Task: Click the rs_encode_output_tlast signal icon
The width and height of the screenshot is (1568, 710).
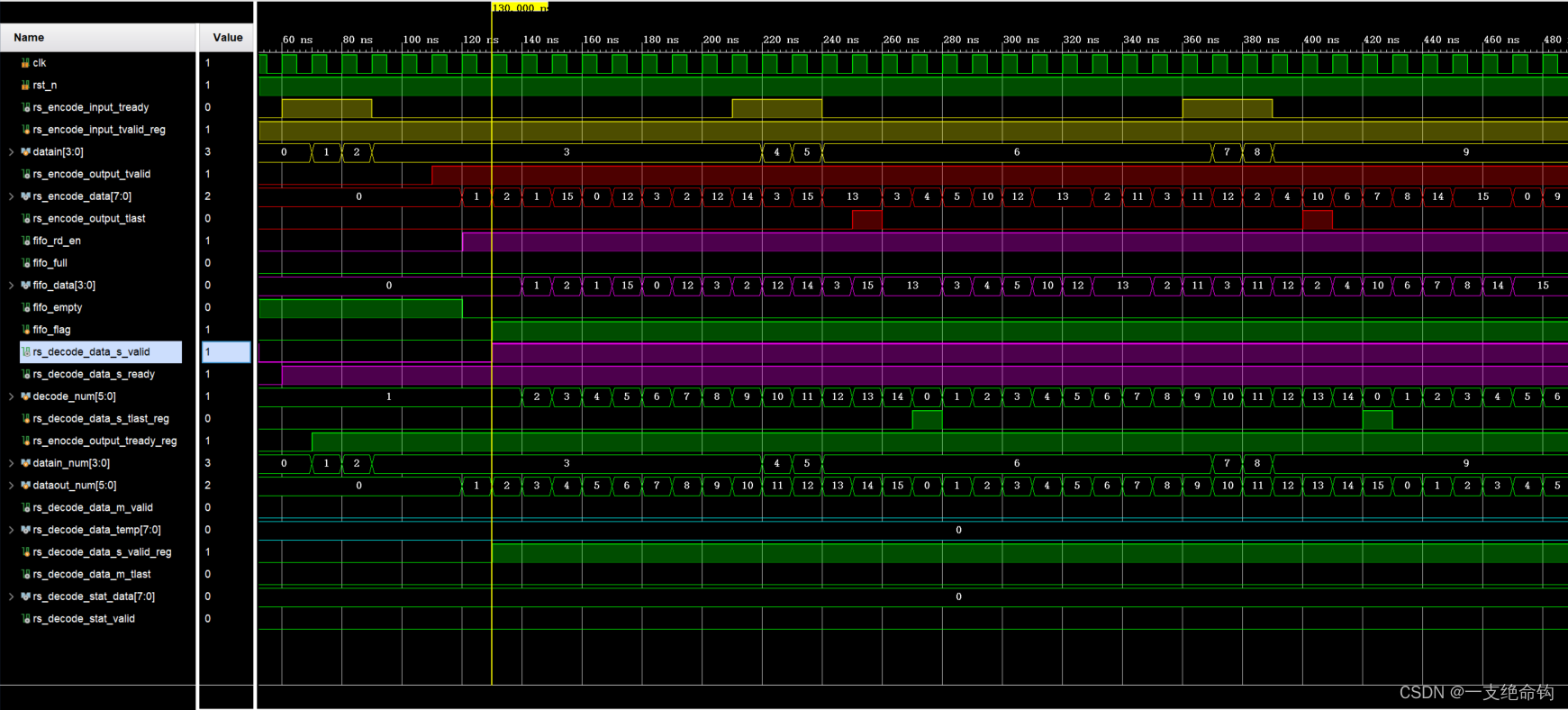Action: click(x=25, y=219)
